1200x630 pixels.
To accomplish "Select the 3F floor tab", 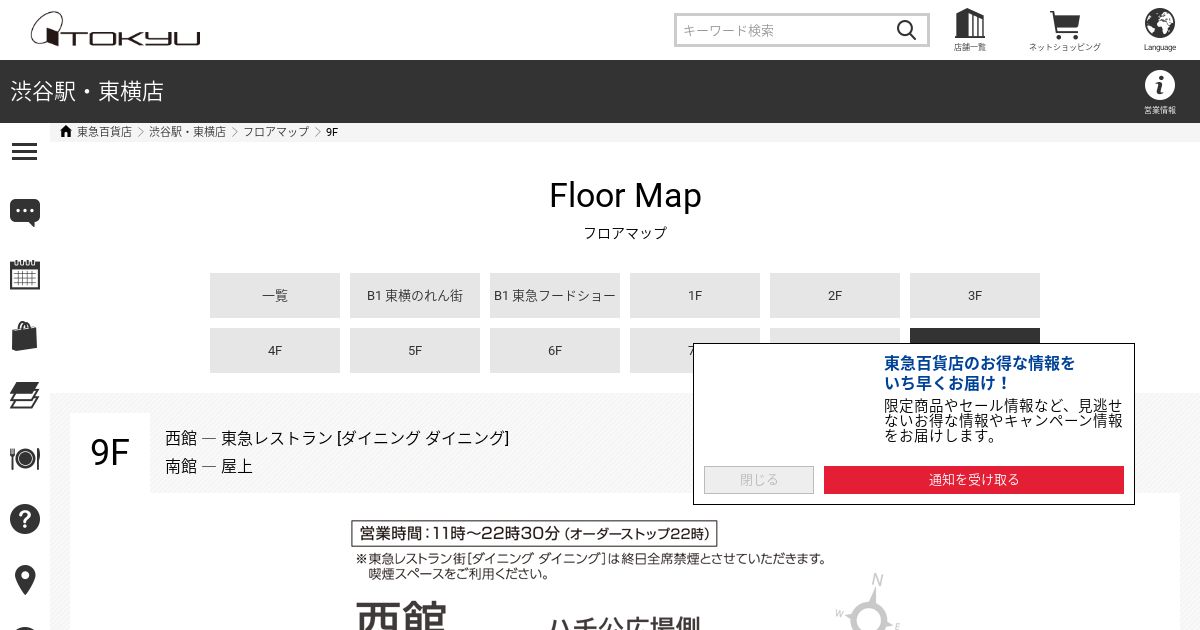I will click(975, 295).
